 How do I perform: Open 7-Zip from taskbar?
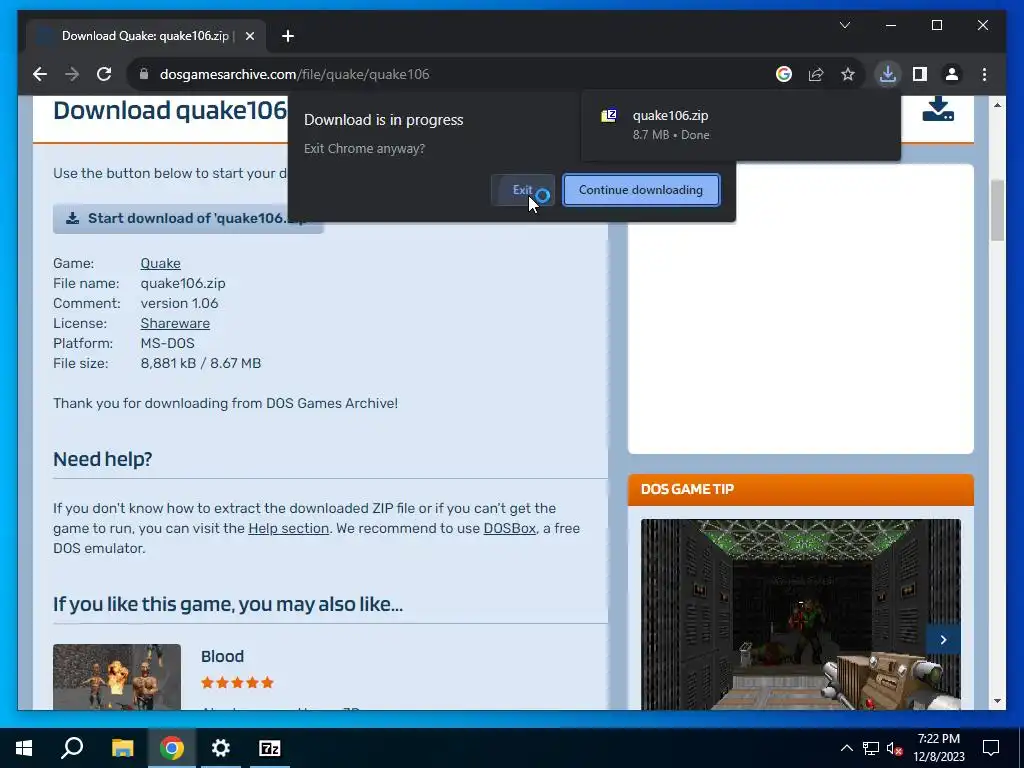pos(270,748)
